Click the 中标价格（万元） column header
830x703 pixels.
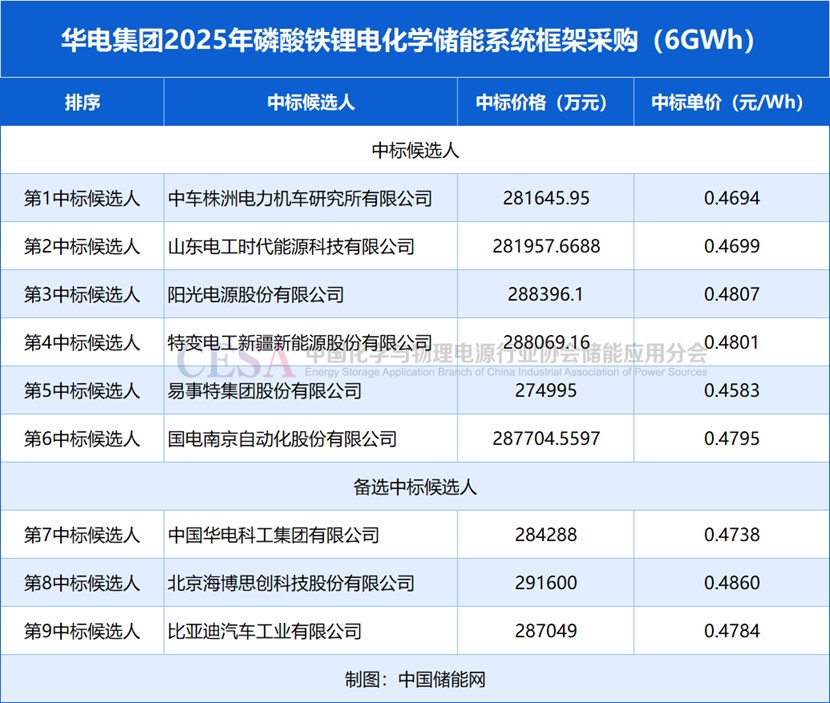(546, 102)
